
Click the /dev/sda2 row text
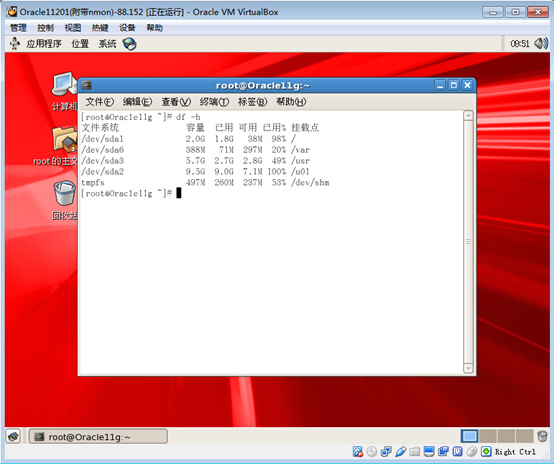195,172
